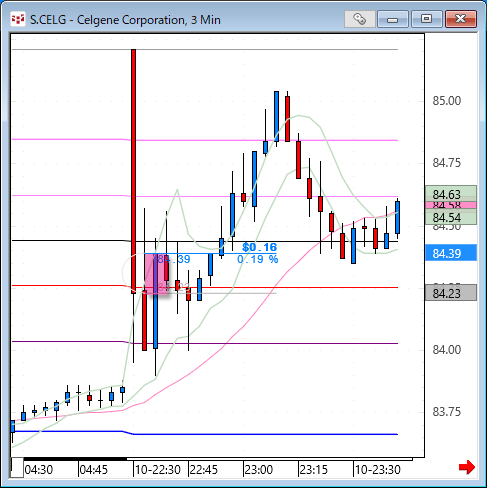
Task: Close the S.CELG chart window
Action: [x=460, y=19]
